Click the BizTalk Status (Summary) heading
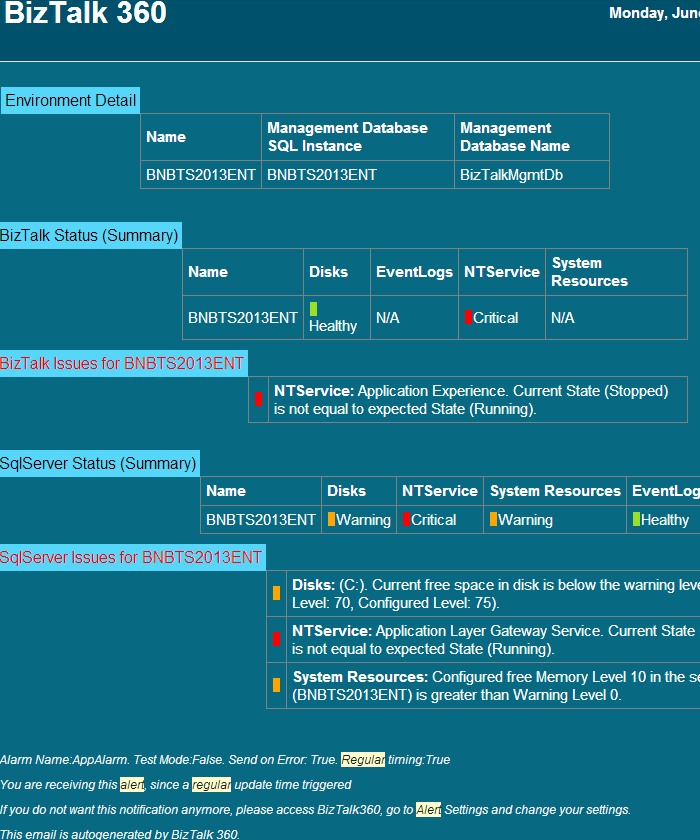 tap(90, 235)
